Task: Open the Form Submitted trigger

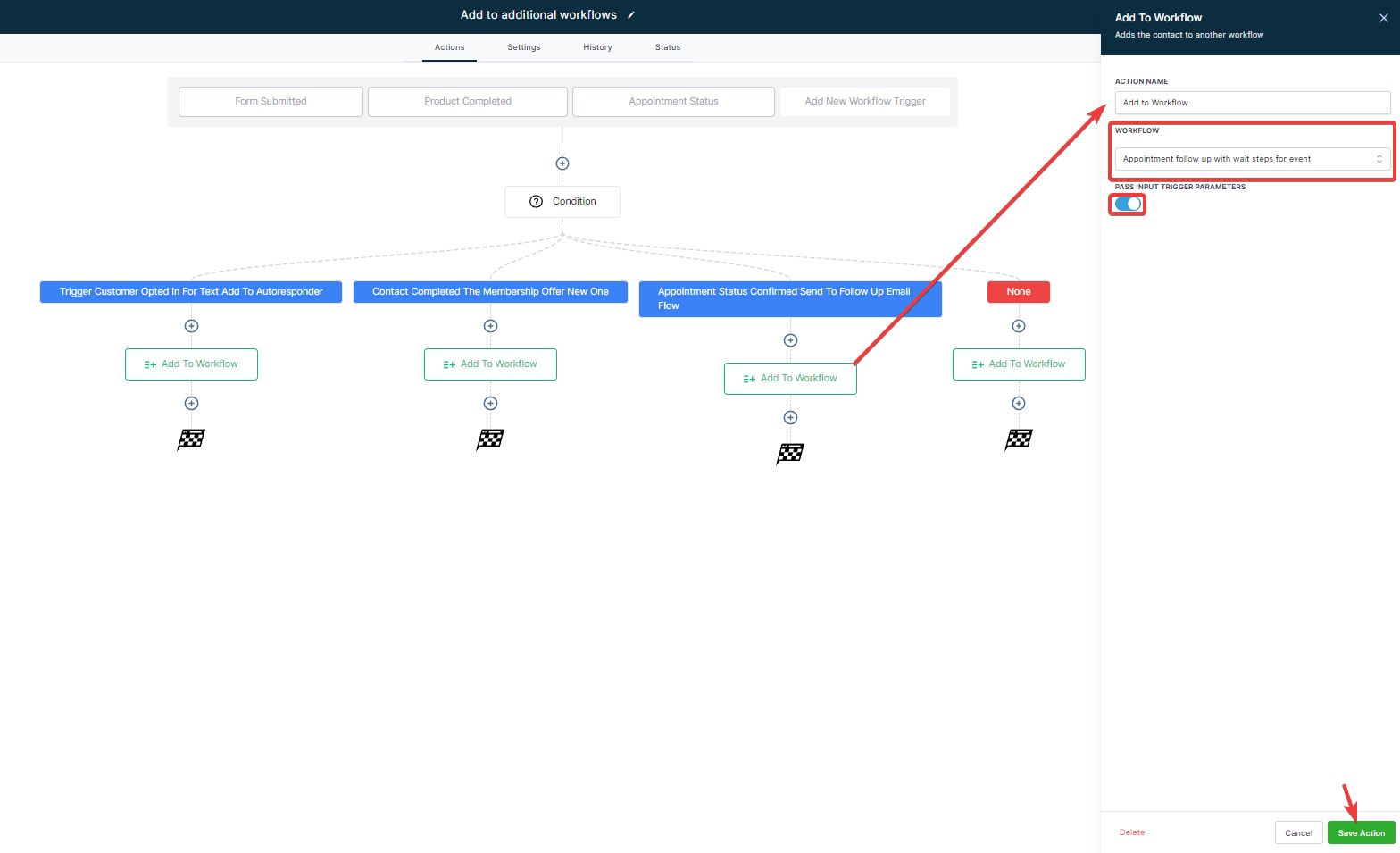Action: point(271,102)
